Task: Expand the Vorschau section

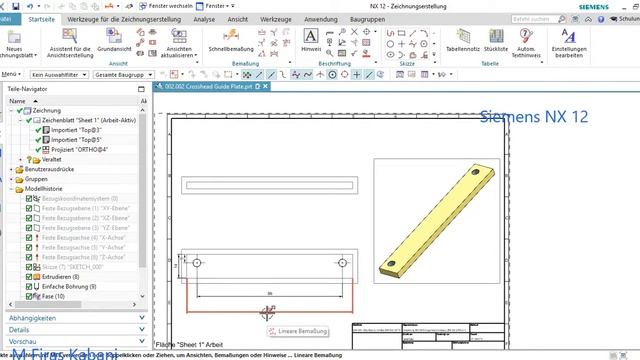Action: point(76,341)
